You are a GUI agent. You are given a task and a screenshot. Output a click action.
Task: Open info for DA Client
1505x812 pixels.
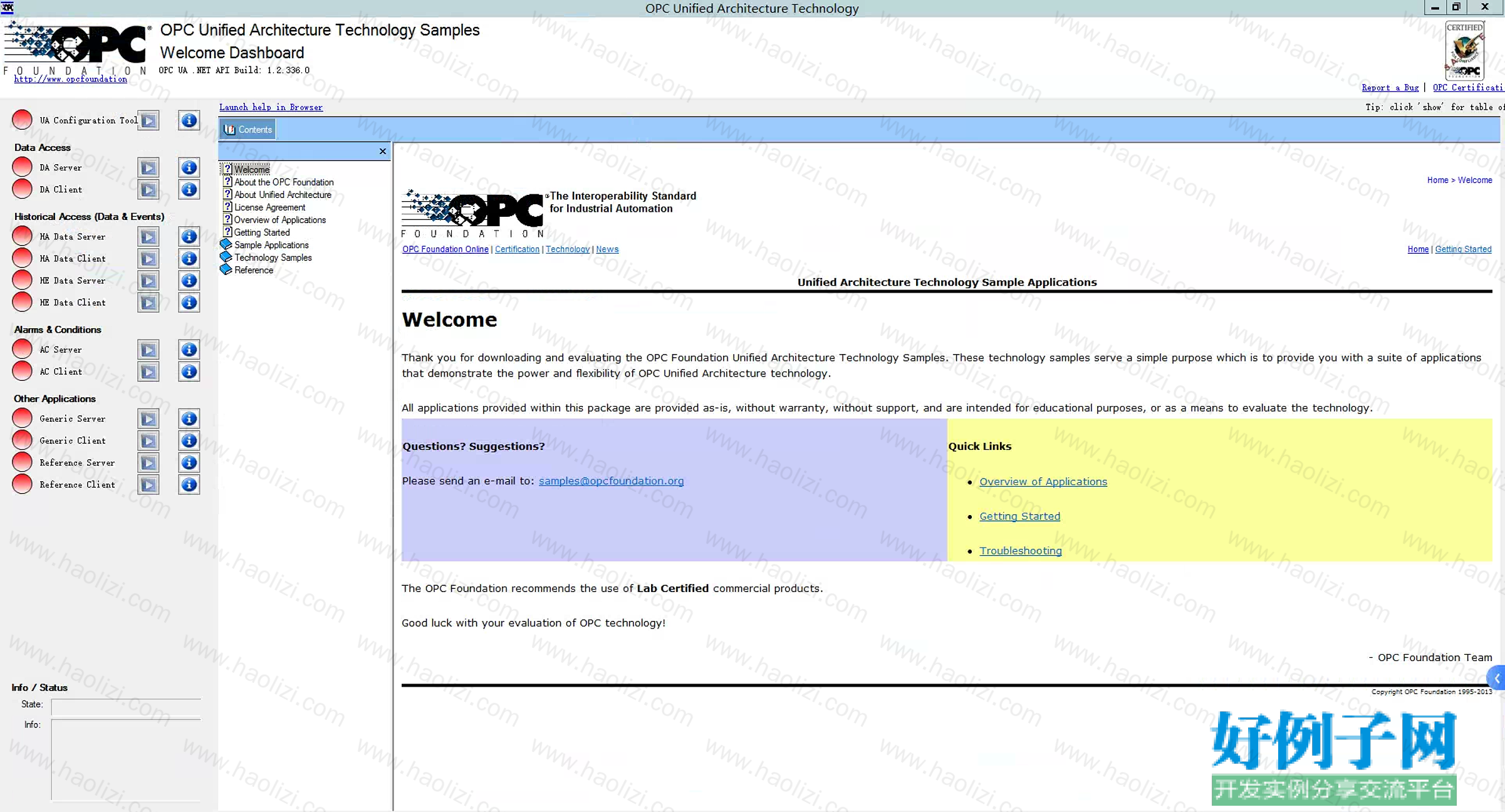pos(189,189)
